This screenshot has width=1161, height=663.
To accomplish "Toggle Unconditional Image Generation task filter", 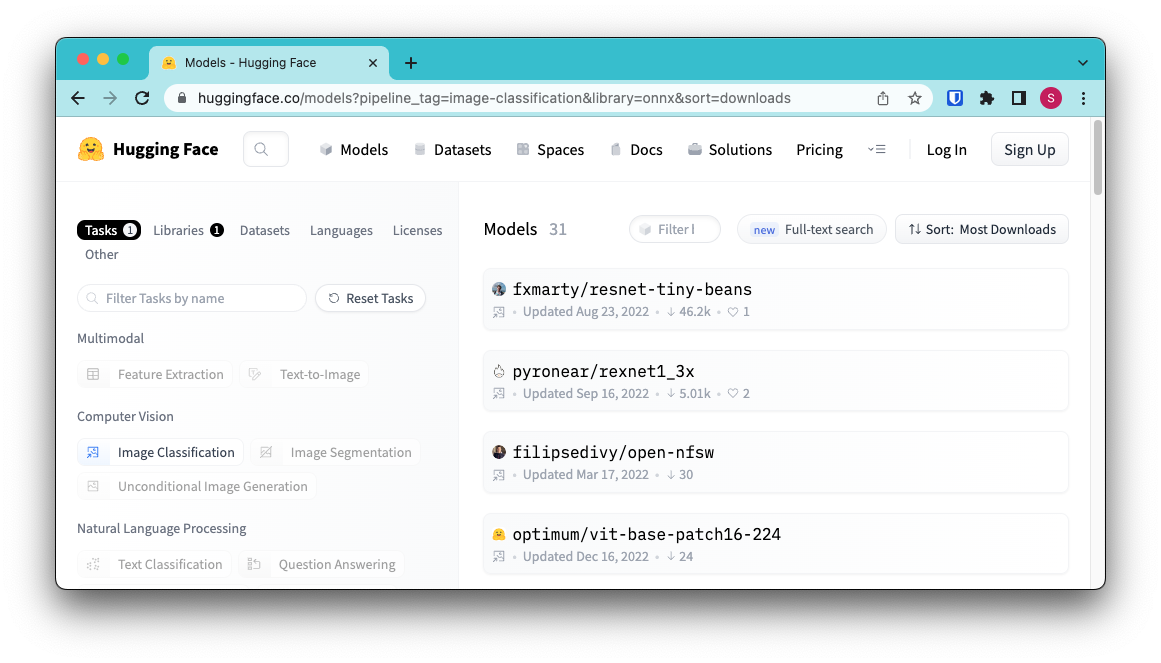I will (x=197, y=486).
